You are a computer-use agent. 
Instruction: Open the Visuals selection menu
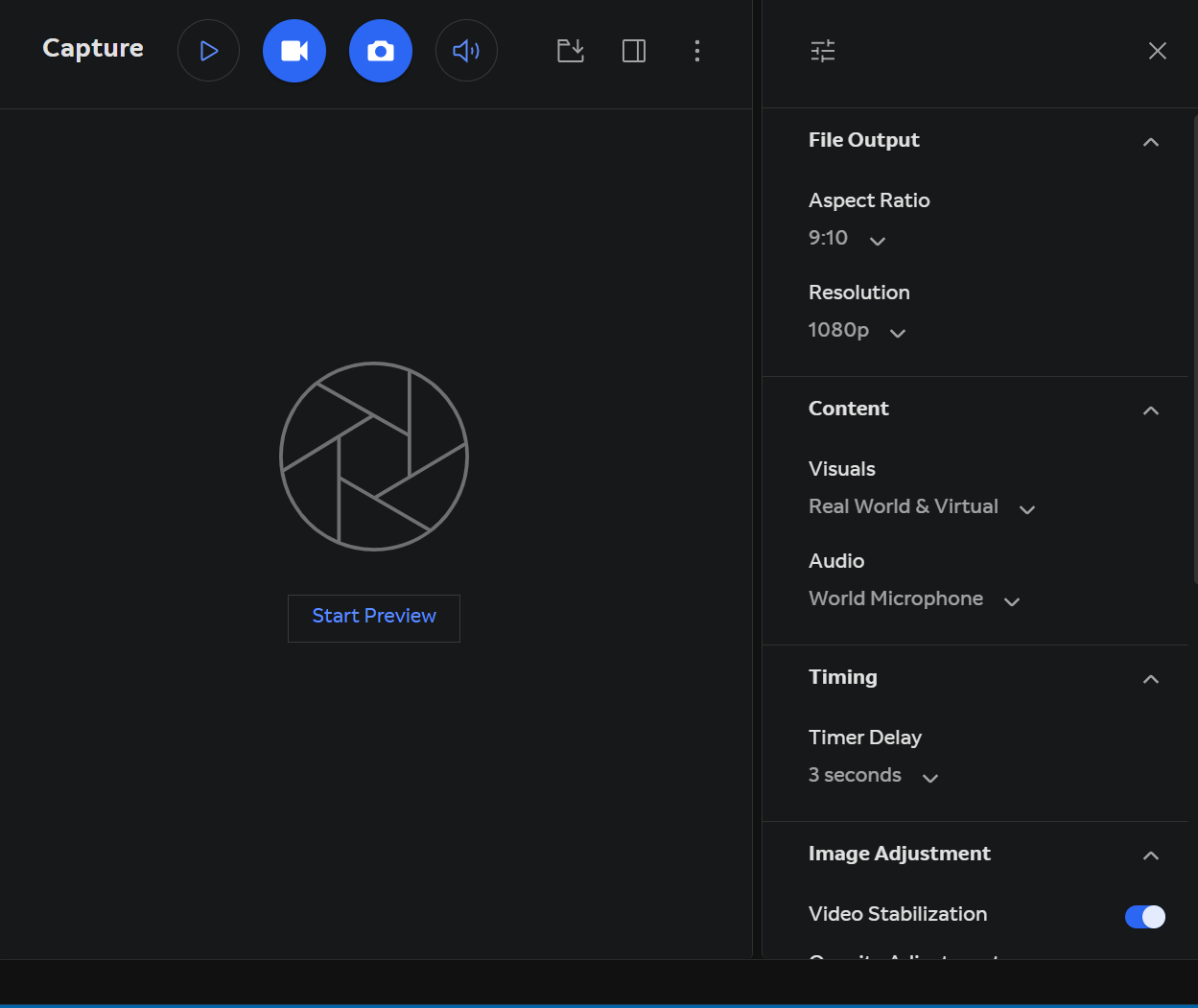pyautogui.click(x=1026, y=509)
